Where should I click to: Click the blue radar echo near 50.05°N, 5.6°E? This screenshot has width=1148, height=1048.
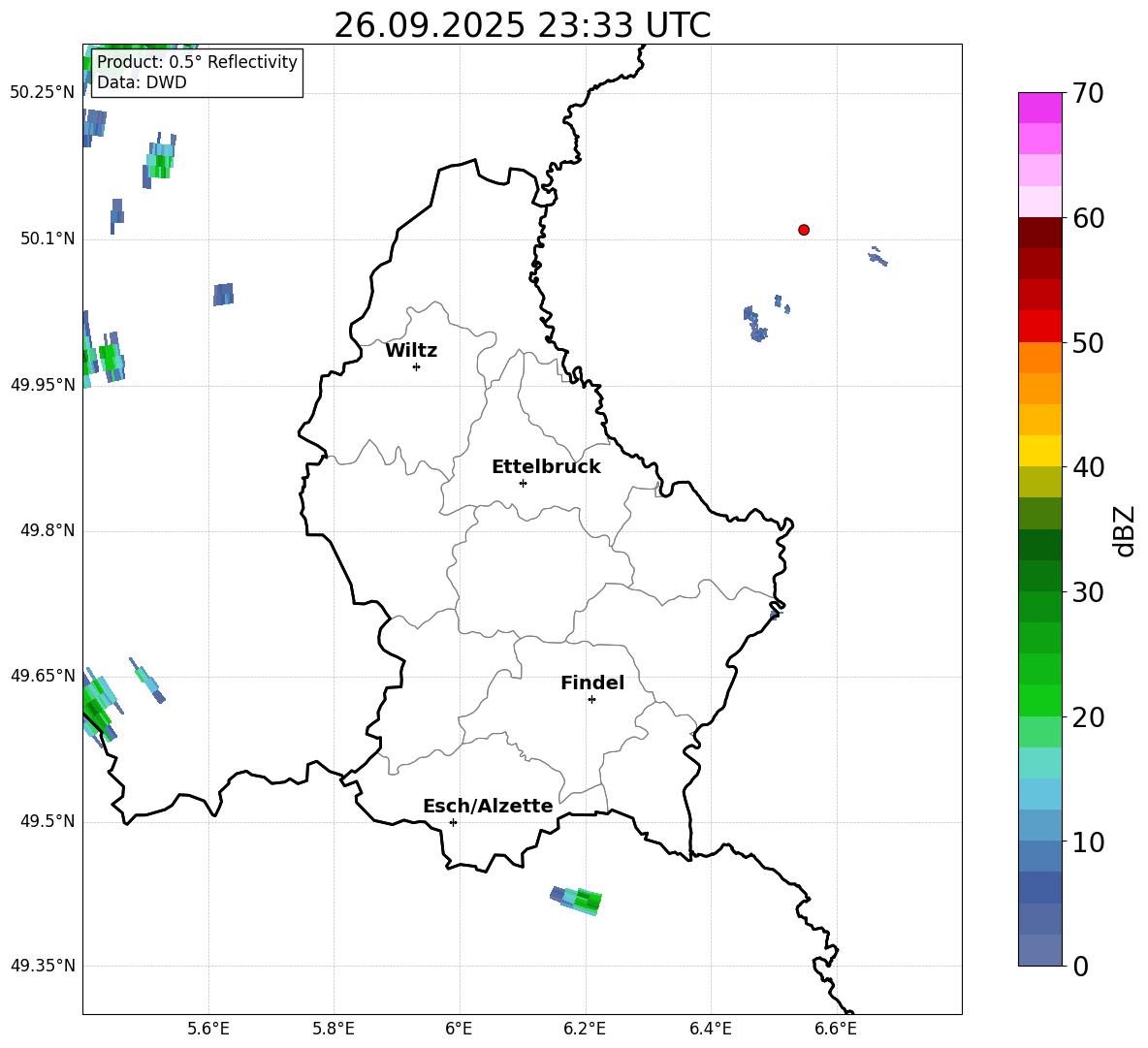[223, 295]
